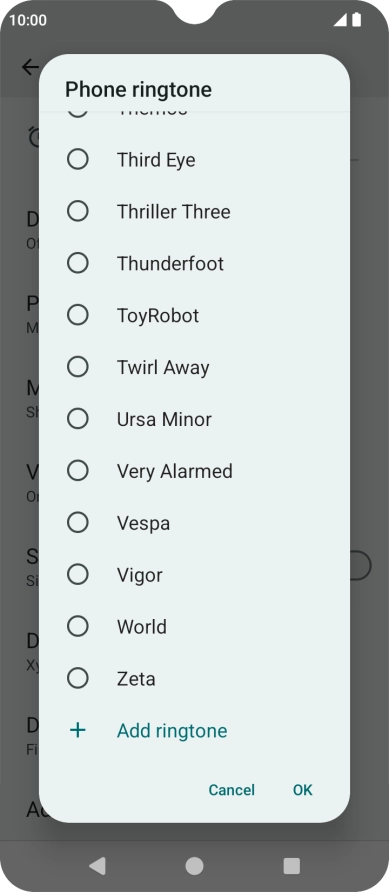Tap the Android back navigation triangle
389x892 pixels.
click(97, 866)
